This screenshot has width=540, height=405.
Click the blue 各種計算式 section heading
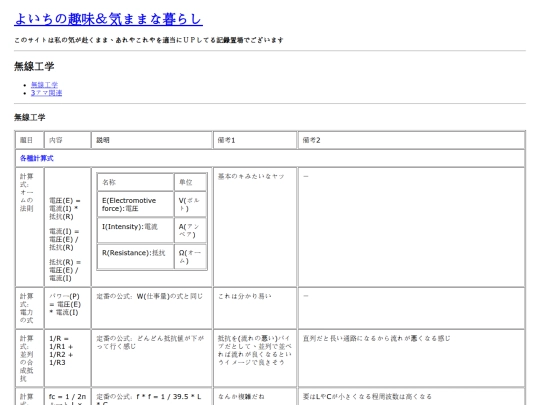tap(37, 158)
